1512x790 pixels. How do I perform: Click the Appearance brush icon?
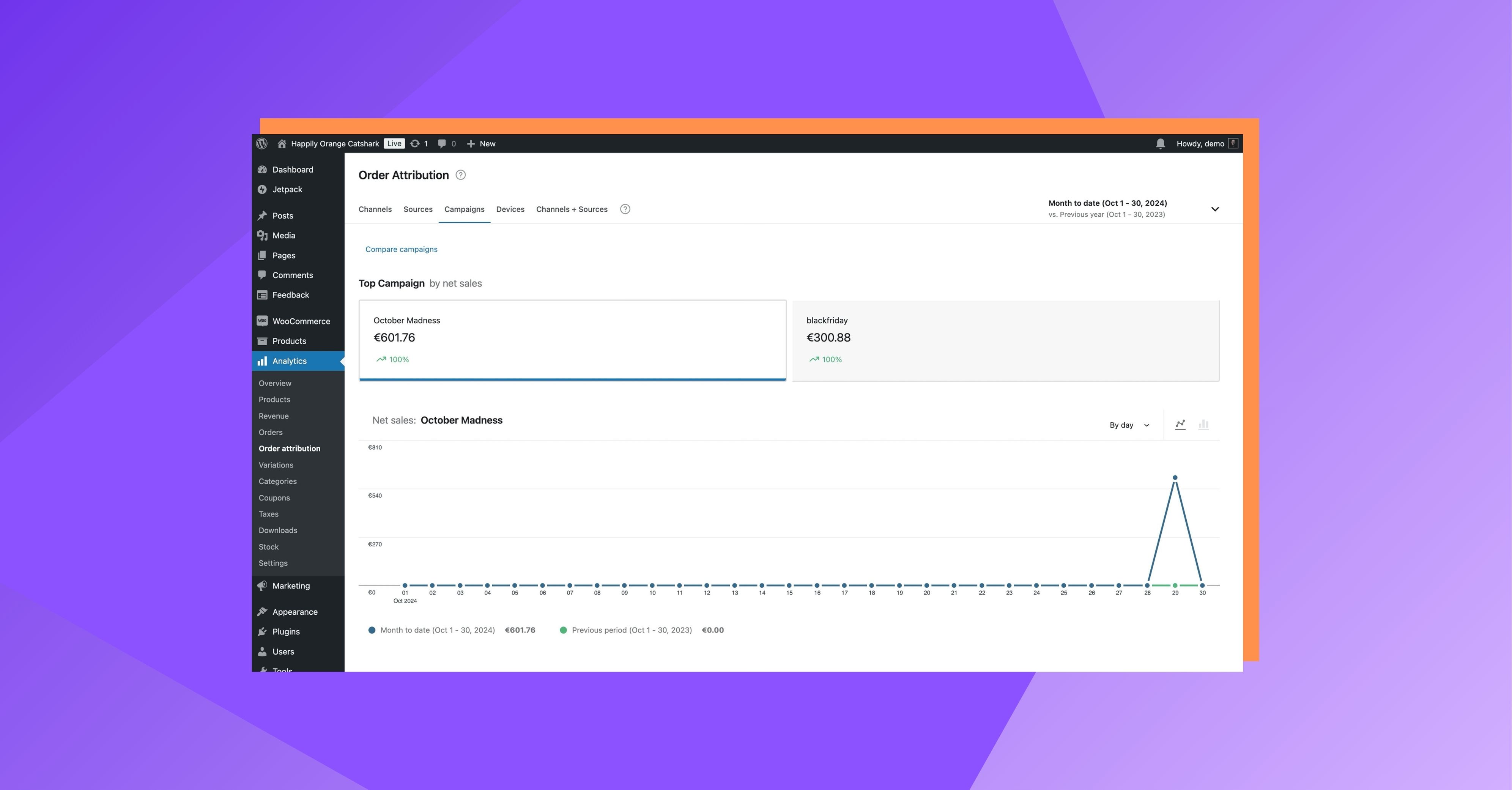coord(262,612)
